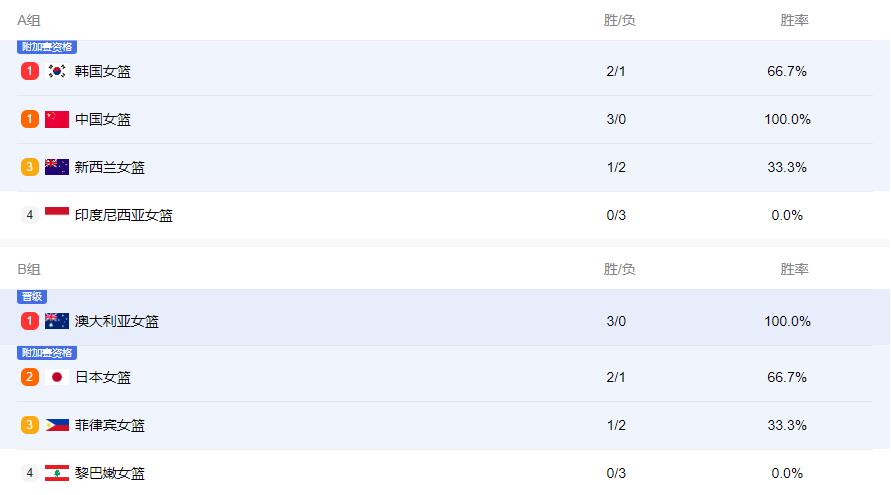This screenshot has width=891, height=495.
Task: Click the China flag icon
Action: coord(57,119)
